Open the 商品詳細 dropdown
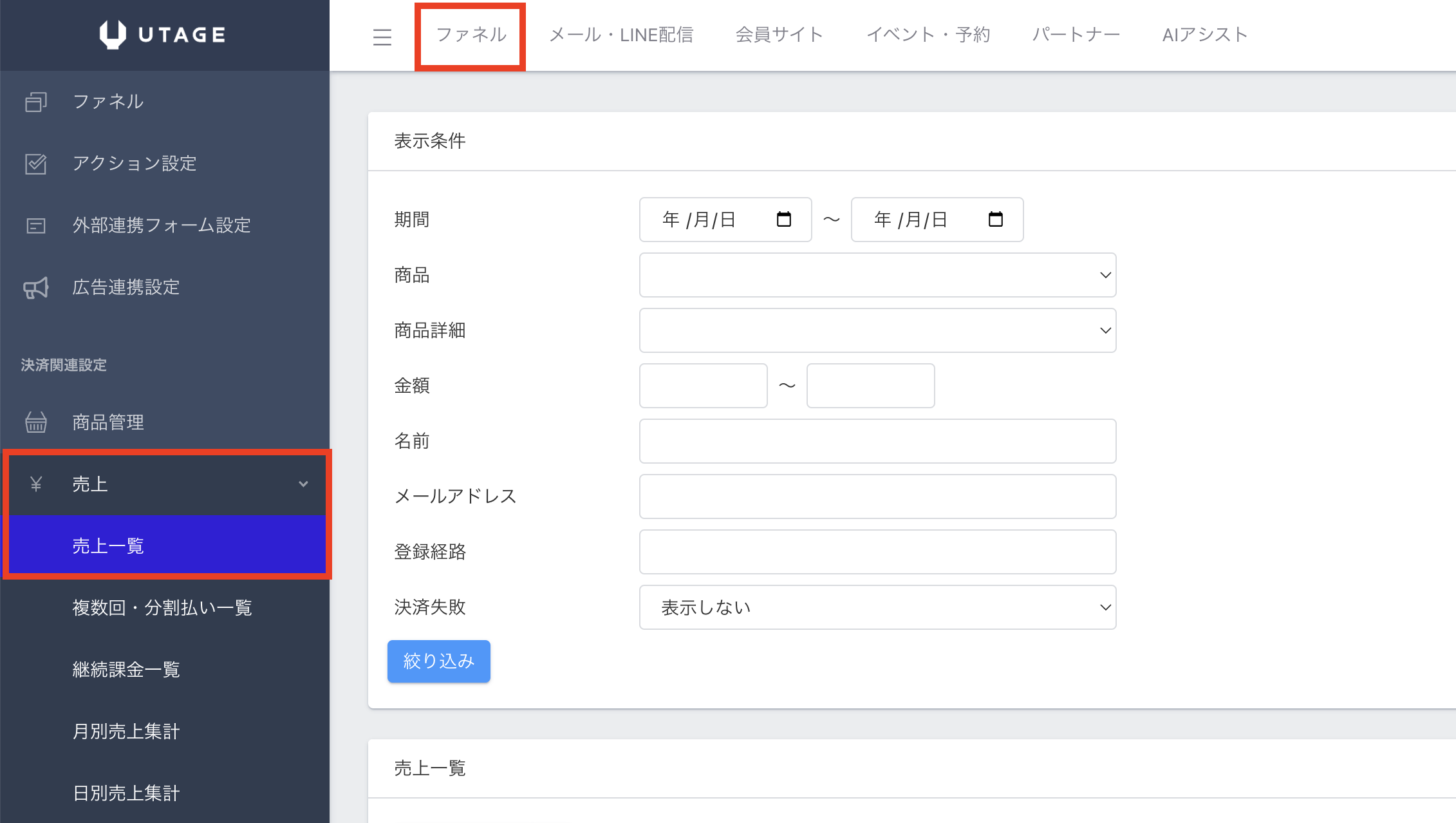This screenshot has width=1456, height=823. [877, 330]
